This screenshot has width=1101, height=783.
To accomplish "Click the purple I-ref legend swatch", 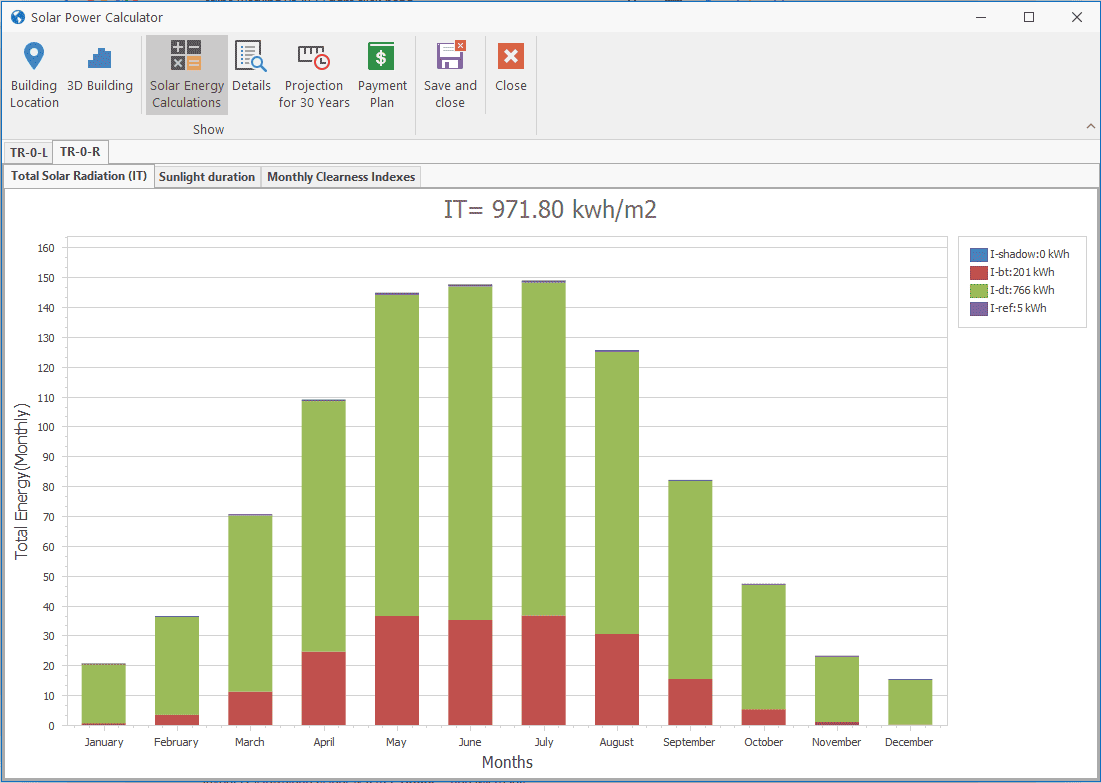I will (979, 308).
